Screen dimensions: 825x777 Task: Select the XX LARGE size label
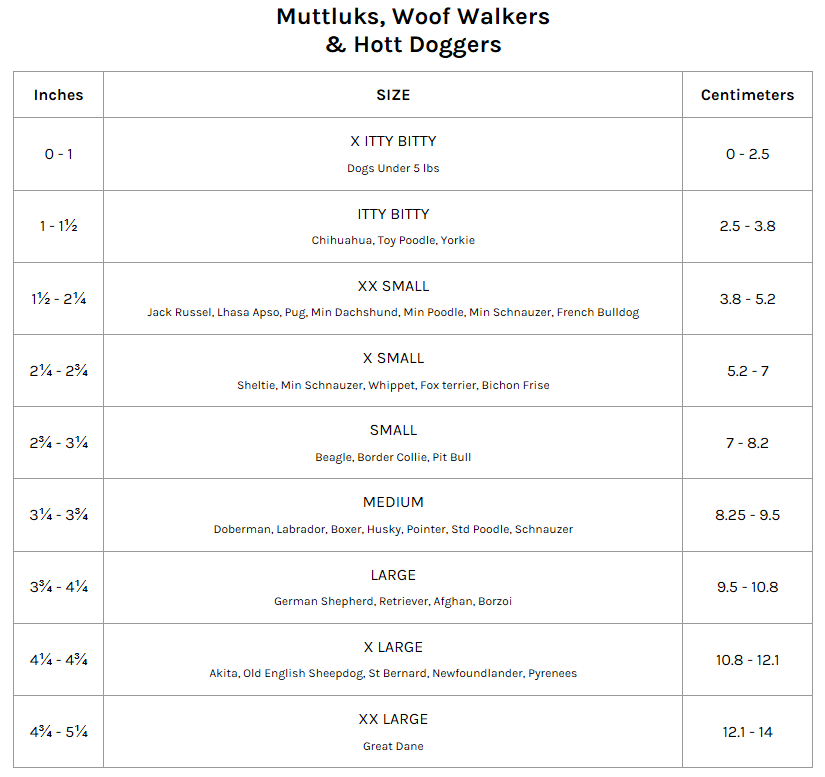pos(393,719)
